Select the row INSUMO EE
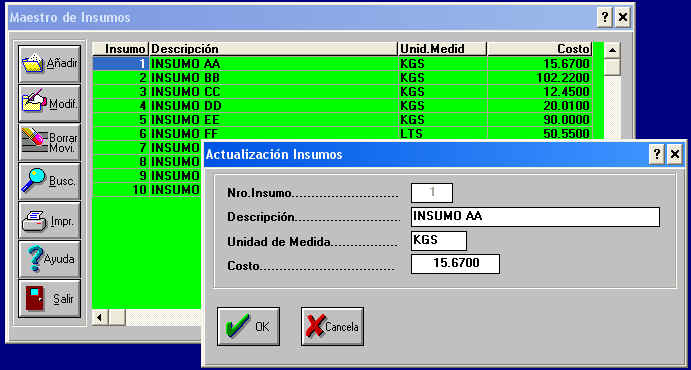Screen dimensions: 691x370 point(342,120)
